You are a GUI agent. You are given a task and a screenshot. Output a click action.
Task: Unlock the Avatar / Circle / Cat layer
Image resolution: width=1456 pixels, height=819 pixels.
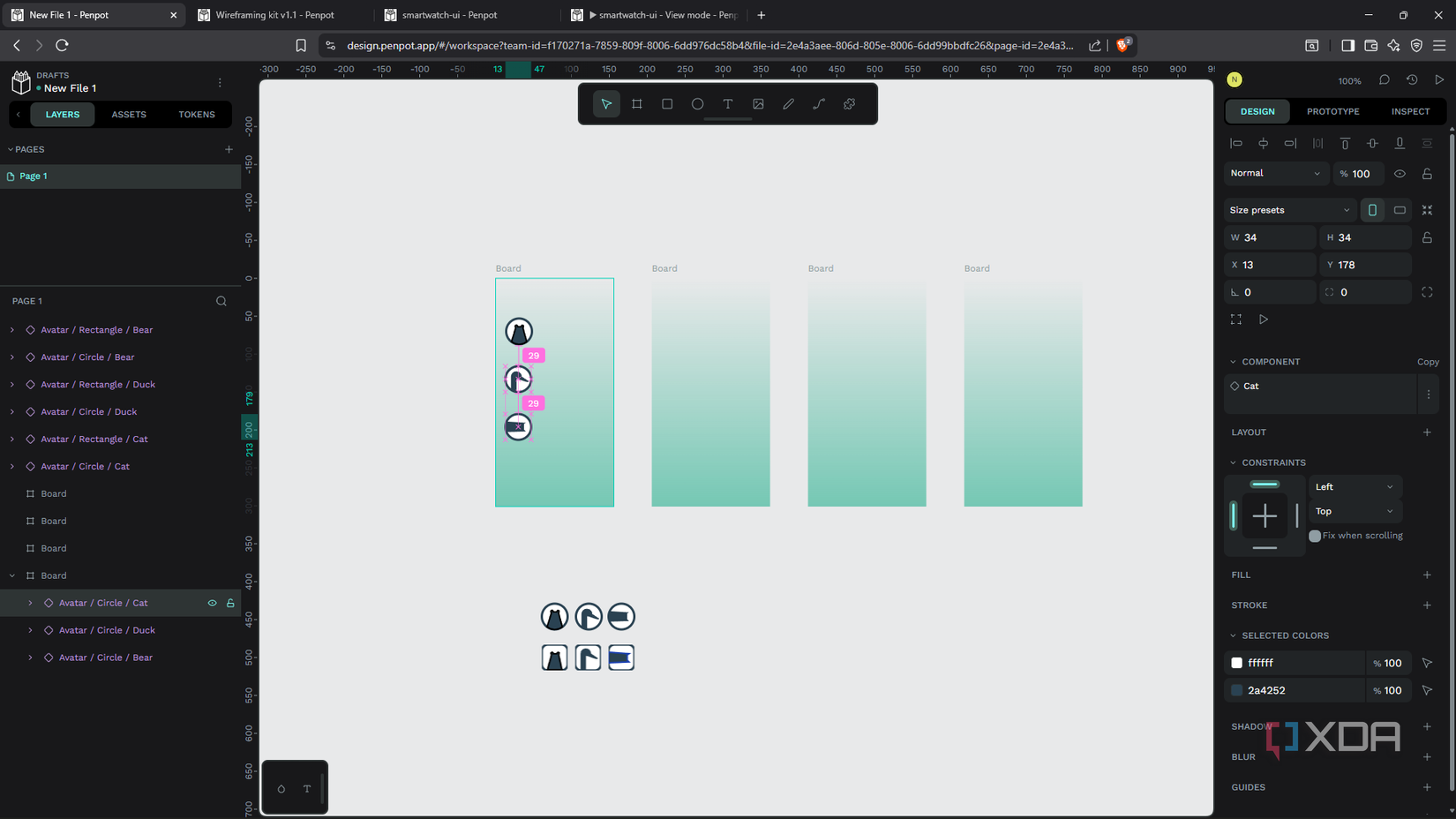coord(230,603)
